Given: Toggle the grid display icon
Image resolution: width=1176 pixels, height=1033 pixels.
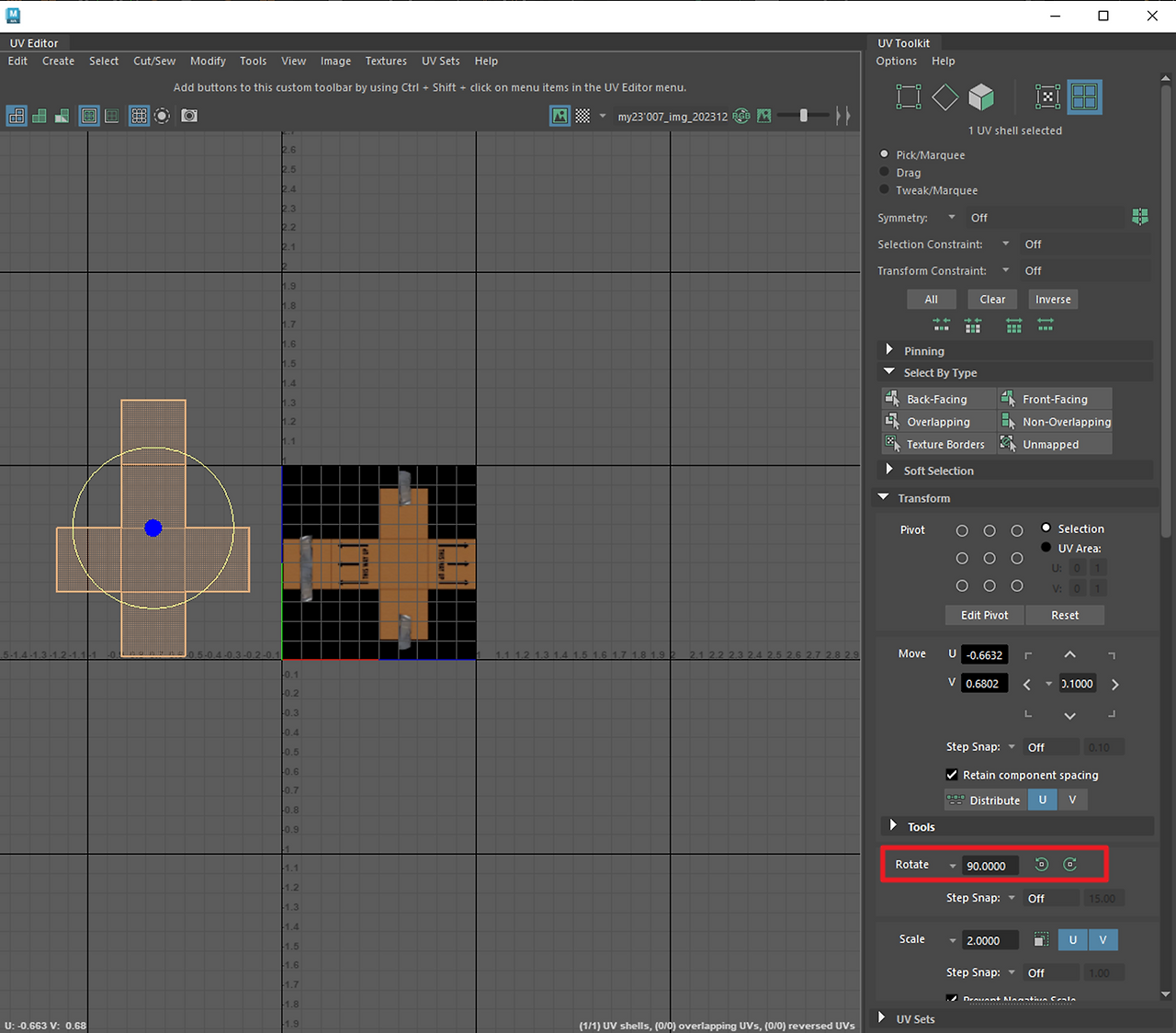Looking at the screenshot, I should tap(139, 116).
